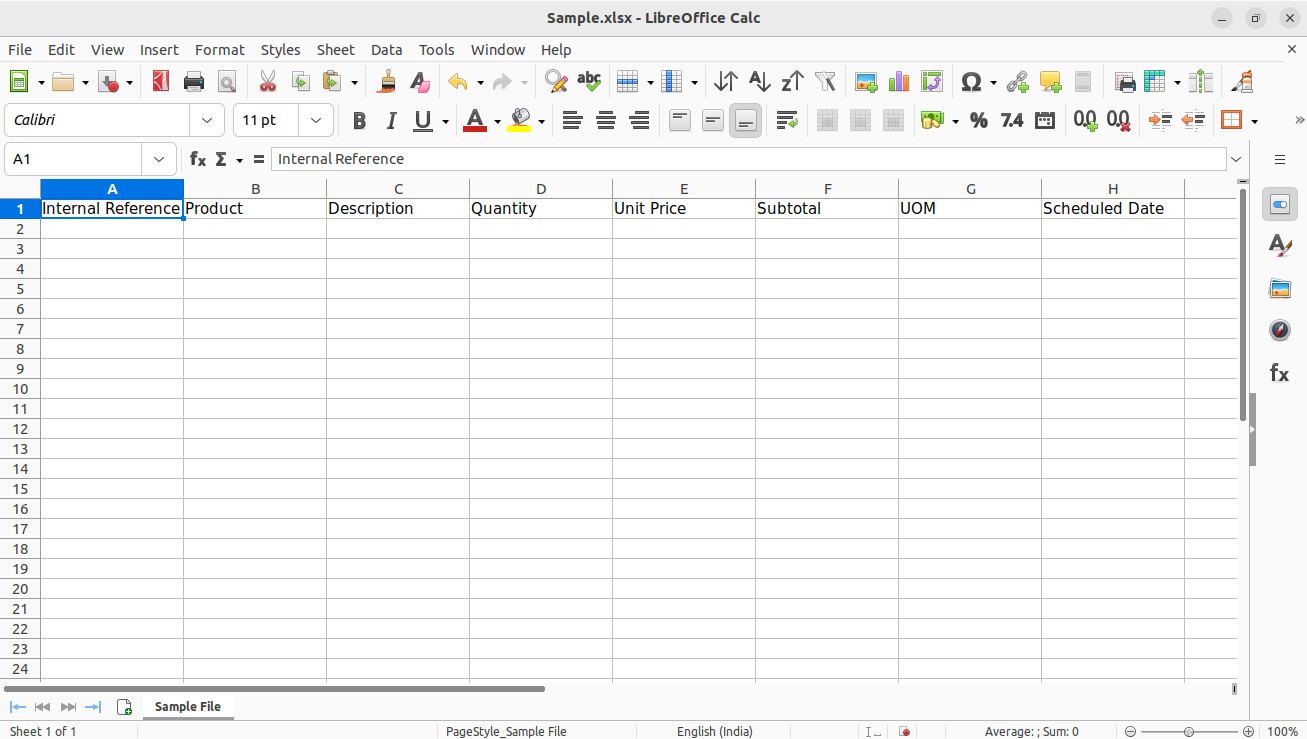Open the Styles sidebar panel

pos(1280,246)
